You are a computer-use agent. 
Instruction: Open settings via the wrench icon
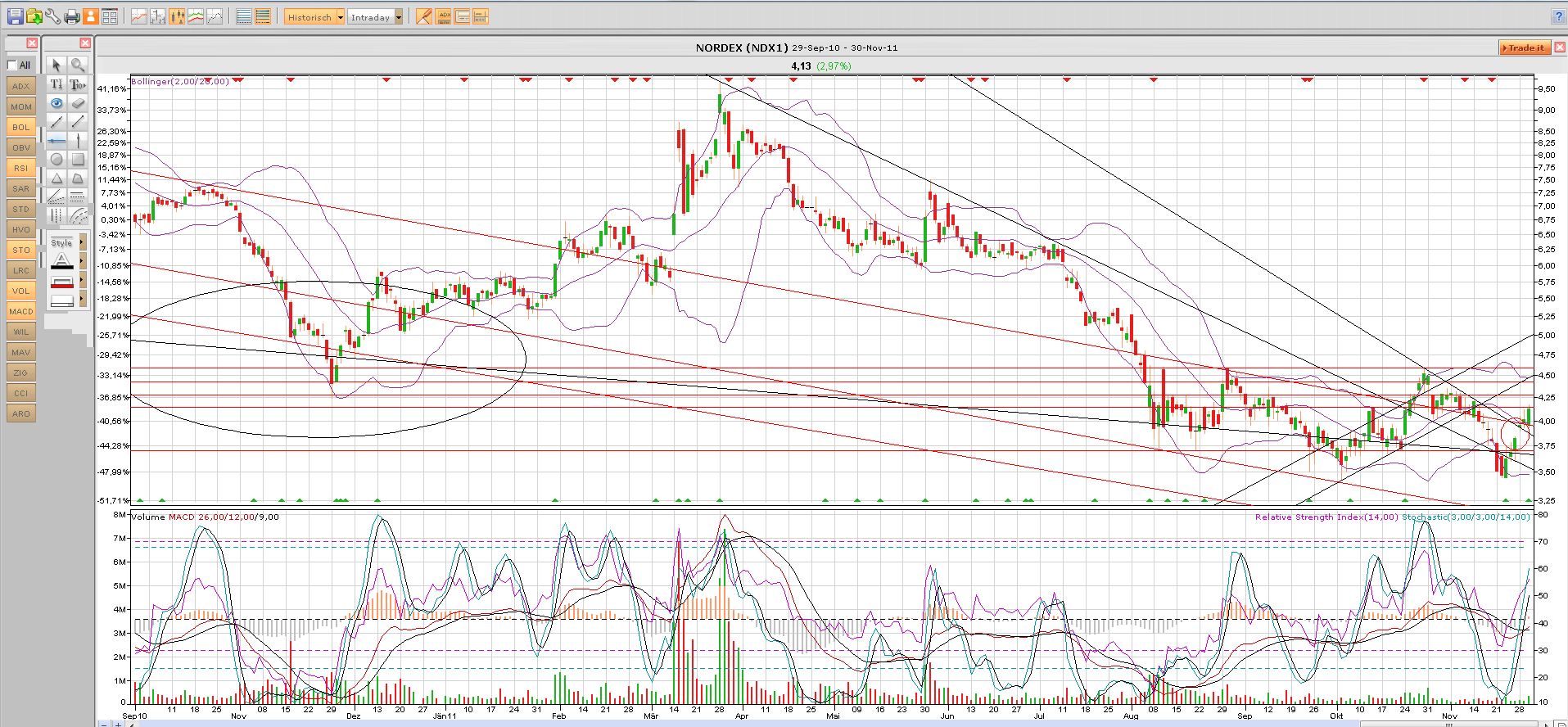53,16
